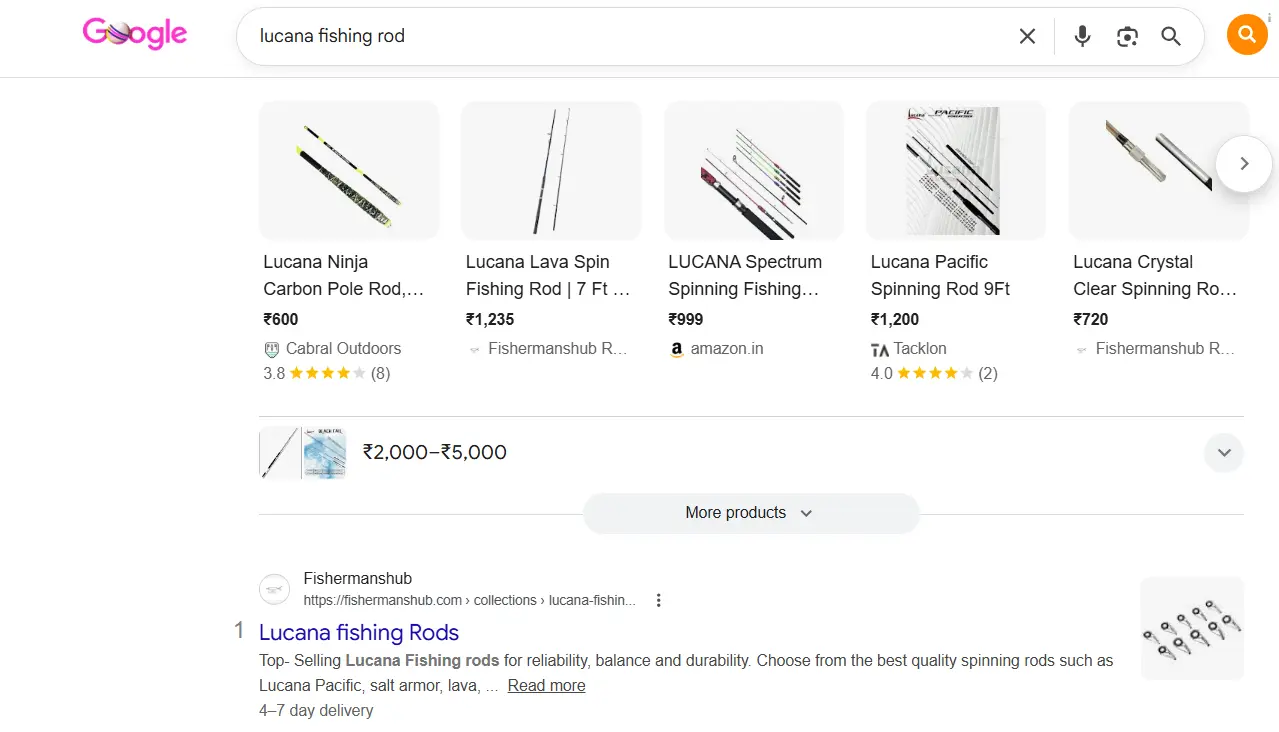The width and height of the screenshot is (1279, 732).
Task: Click the magnifier search icon
Action: coord(1171,37)
